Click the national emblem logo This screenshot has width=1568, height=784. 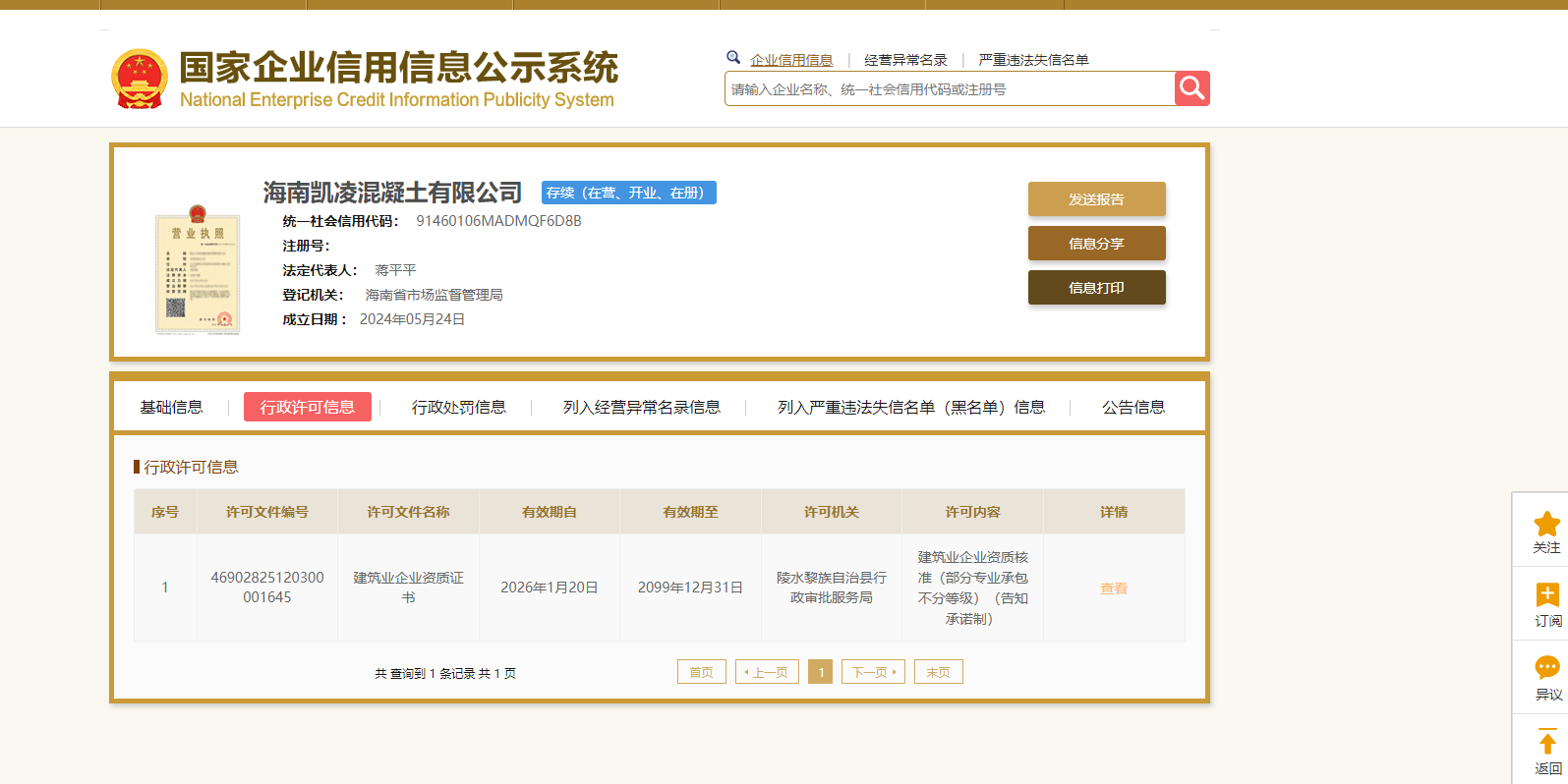point(140,79)
